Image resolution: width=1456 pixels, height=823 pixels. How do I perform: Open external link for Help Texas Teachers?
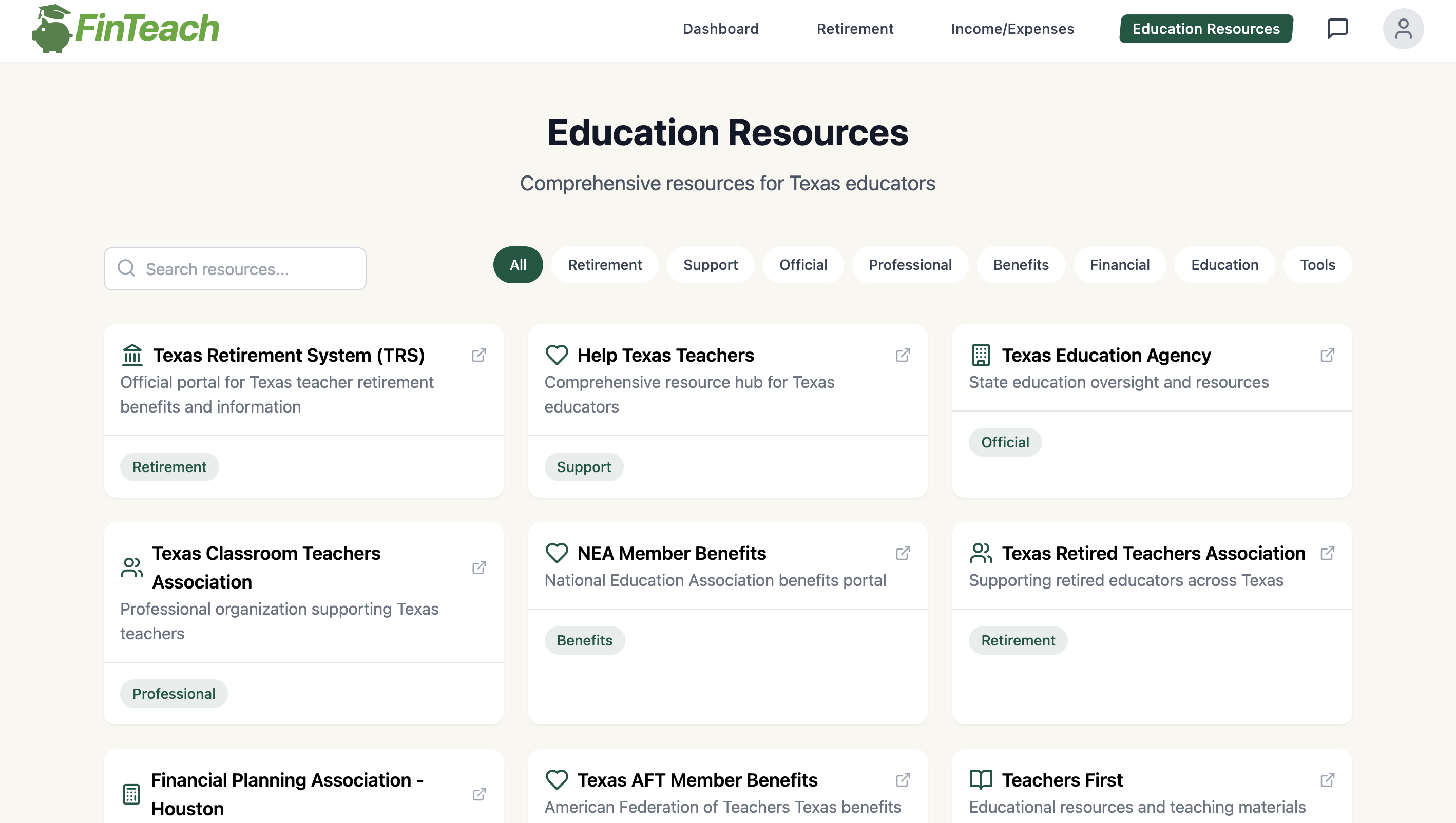pos(903,355)
